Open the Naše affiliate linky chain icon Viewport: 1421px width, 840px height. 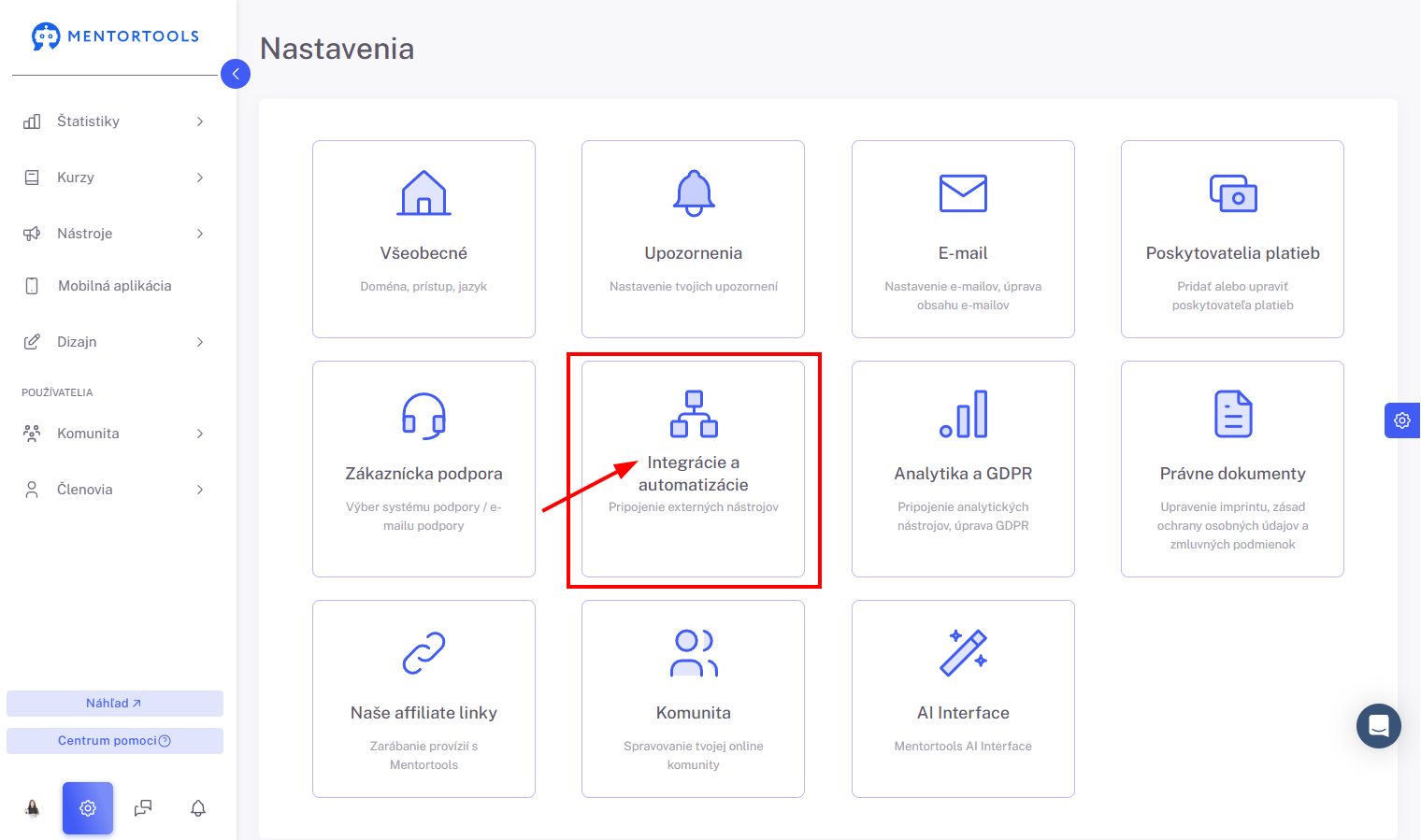[423, 653]
